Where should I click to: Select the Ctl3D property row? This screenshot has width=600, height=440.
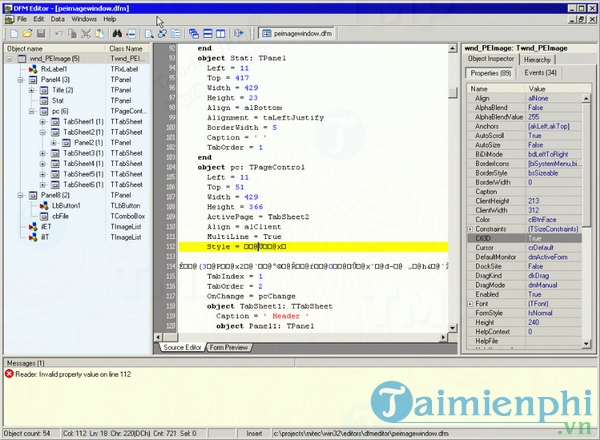tap(524, 238)
